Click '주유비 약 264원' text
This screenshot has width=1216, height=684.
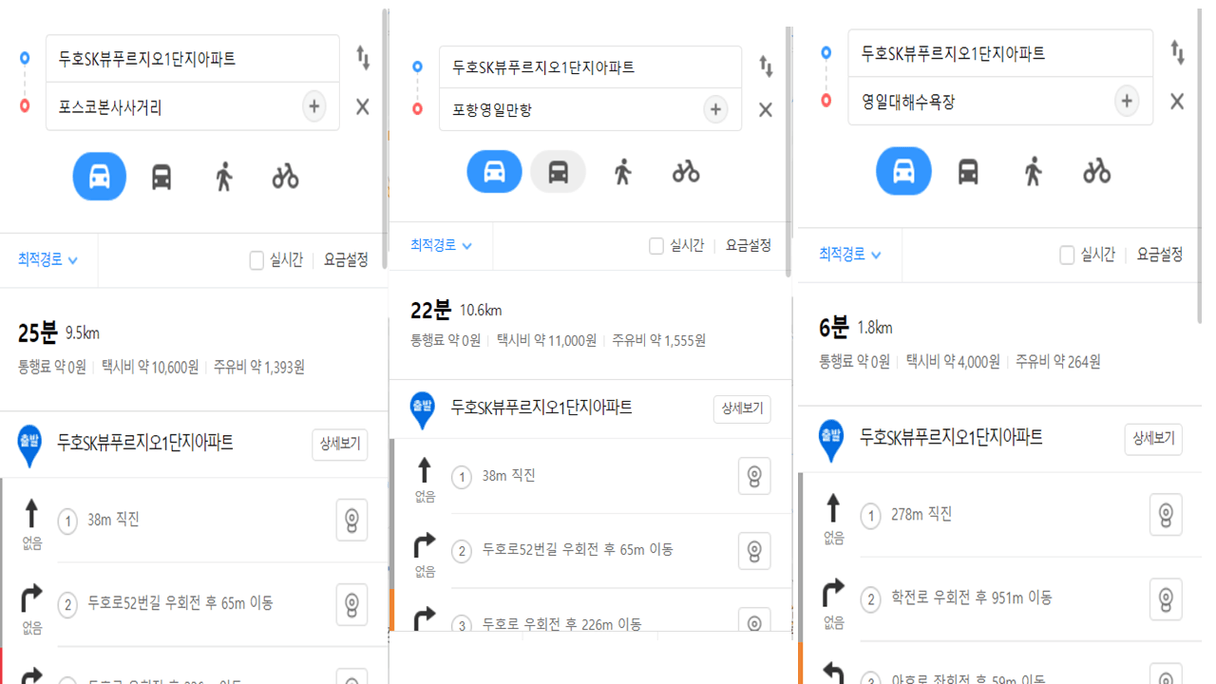[1058, 362]
